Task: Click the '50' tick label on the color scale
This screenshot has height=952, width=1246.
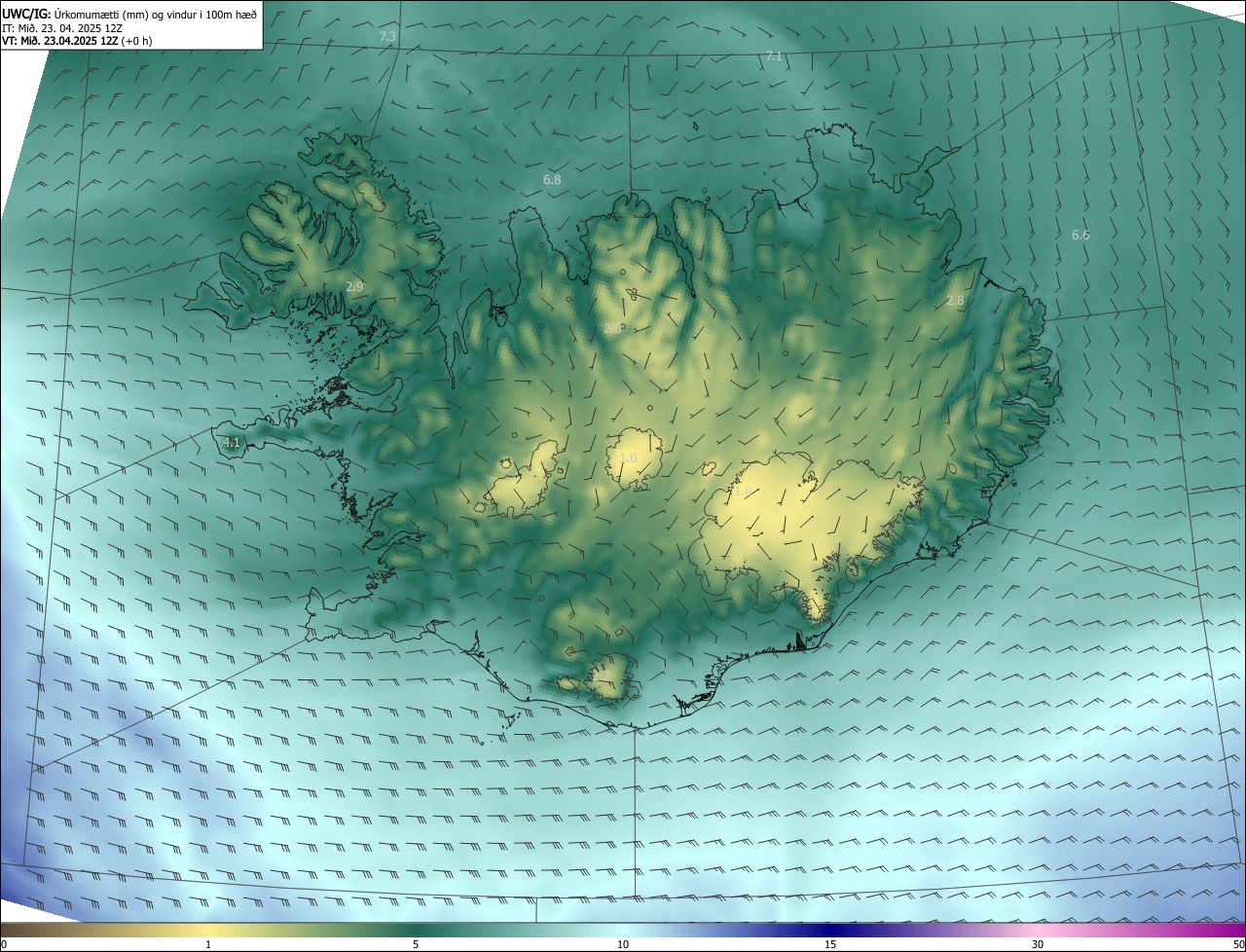Action: [1238, 945]
